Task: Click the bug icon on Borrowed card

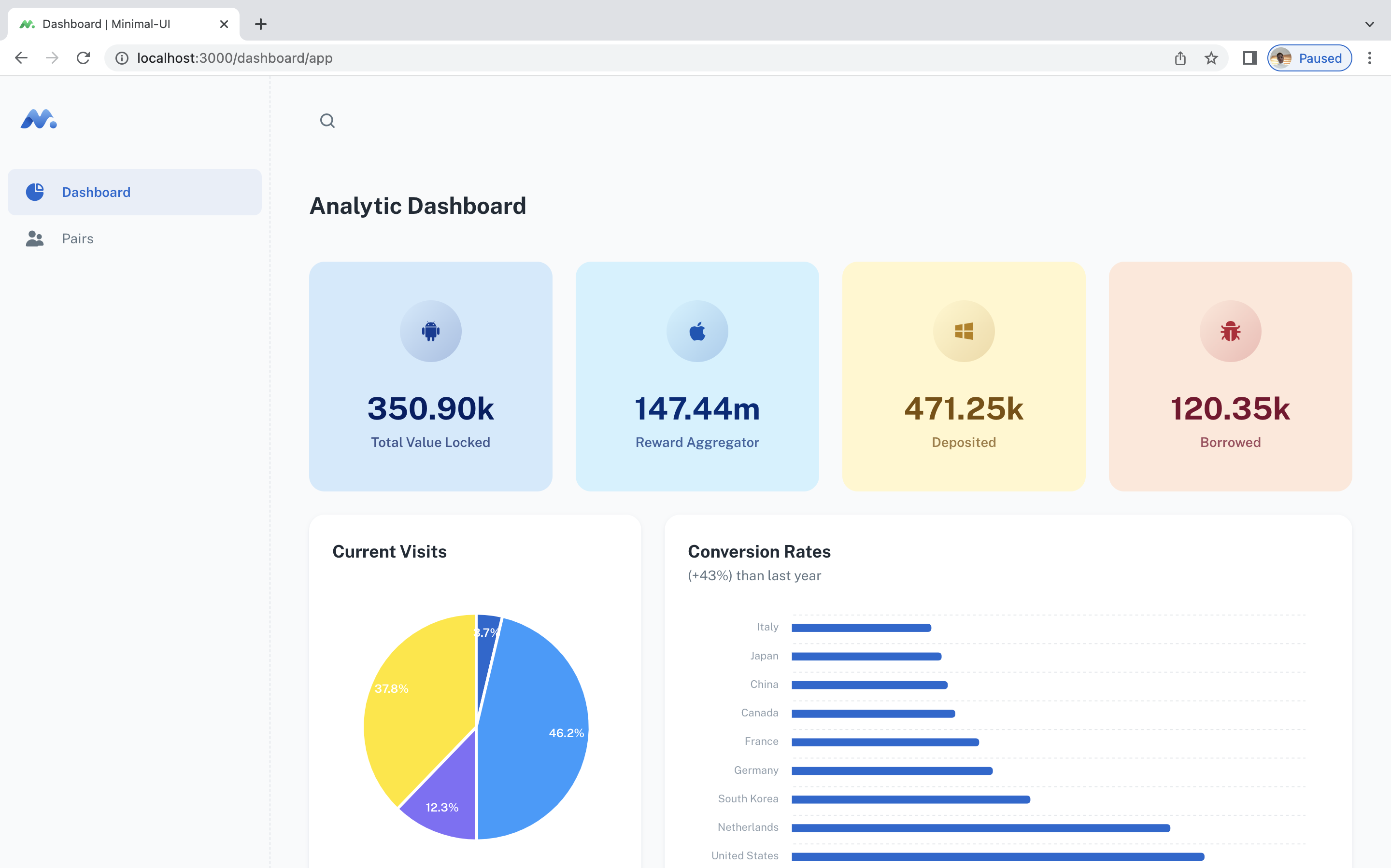Action: pyautogui.click(x=1230, y=331)
